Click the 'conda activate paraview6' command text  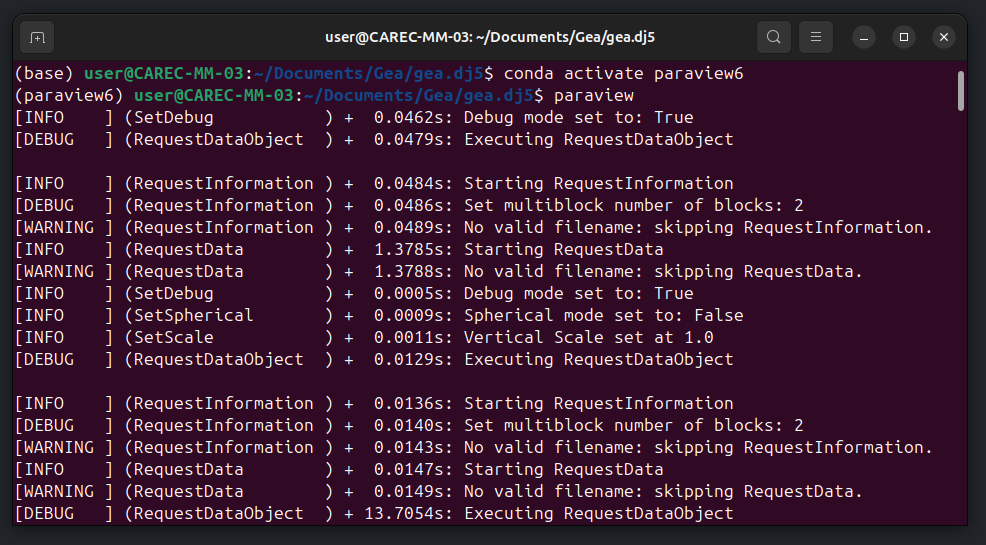623,74
